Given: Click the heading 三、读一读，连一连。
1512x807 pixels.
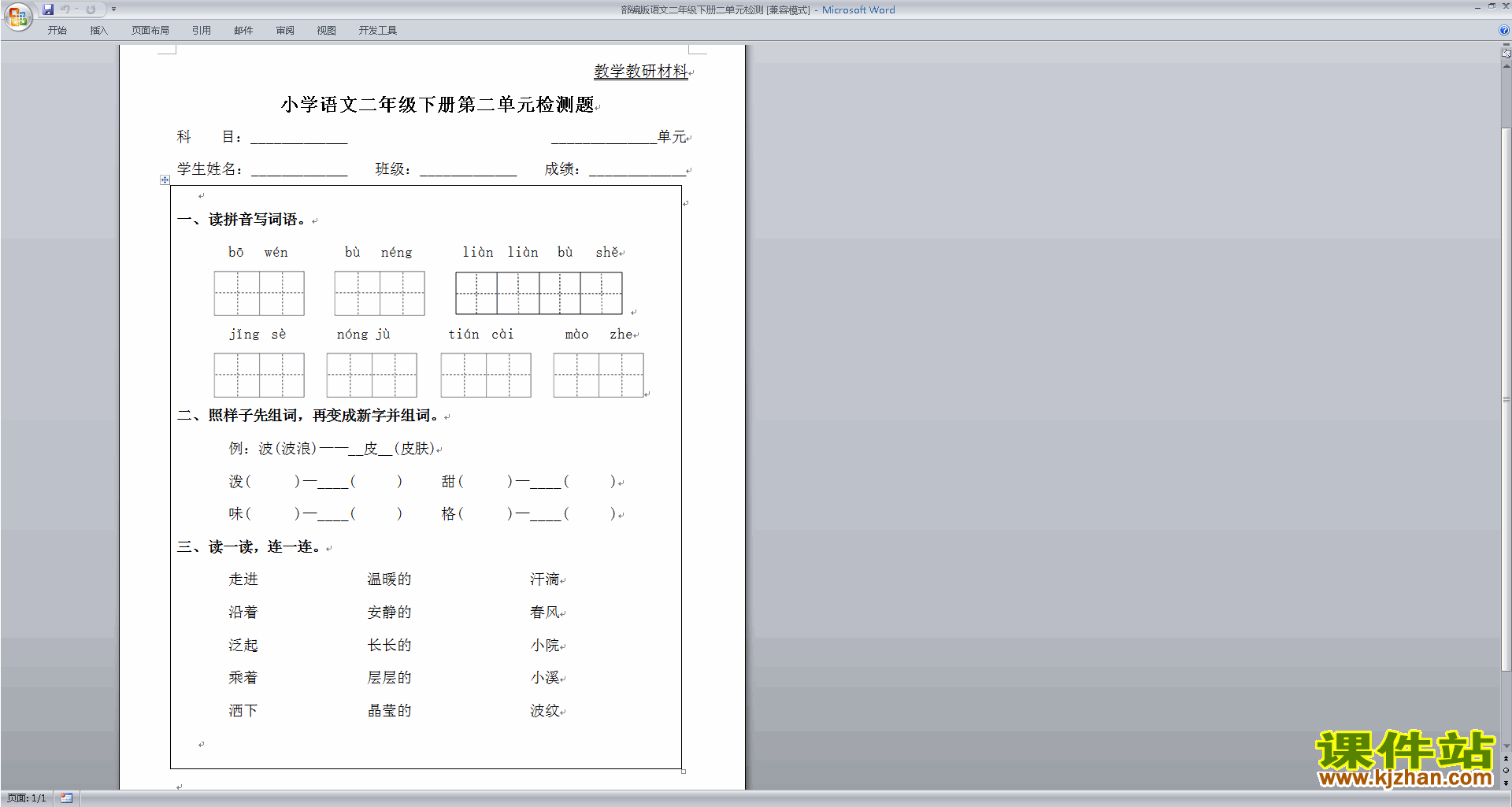Looking at the screenshot, I should (x=250, y=547).
